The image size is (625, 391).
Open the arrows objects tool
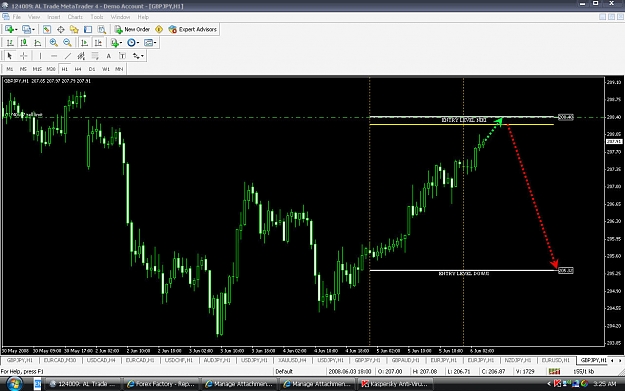click(x=136, y=56)
